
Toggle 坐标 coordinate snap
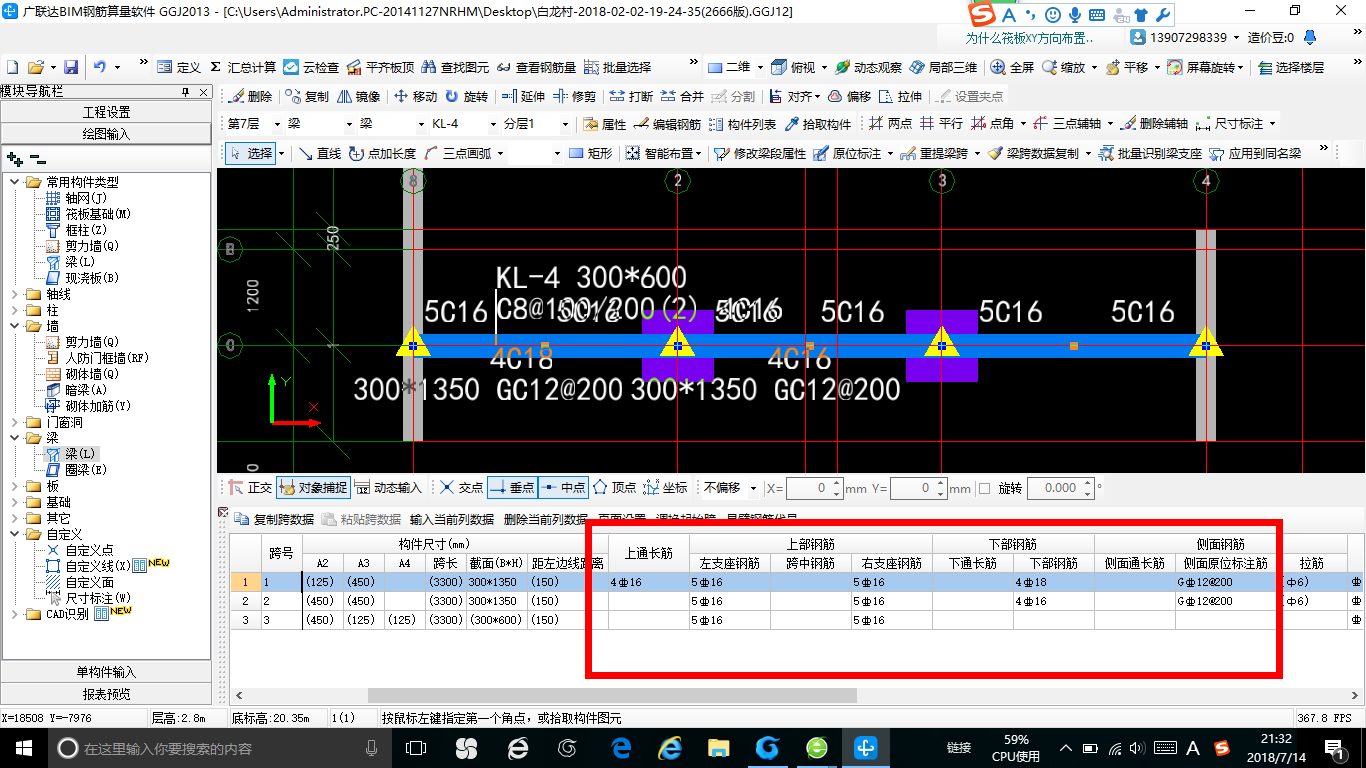click(665, 488)
